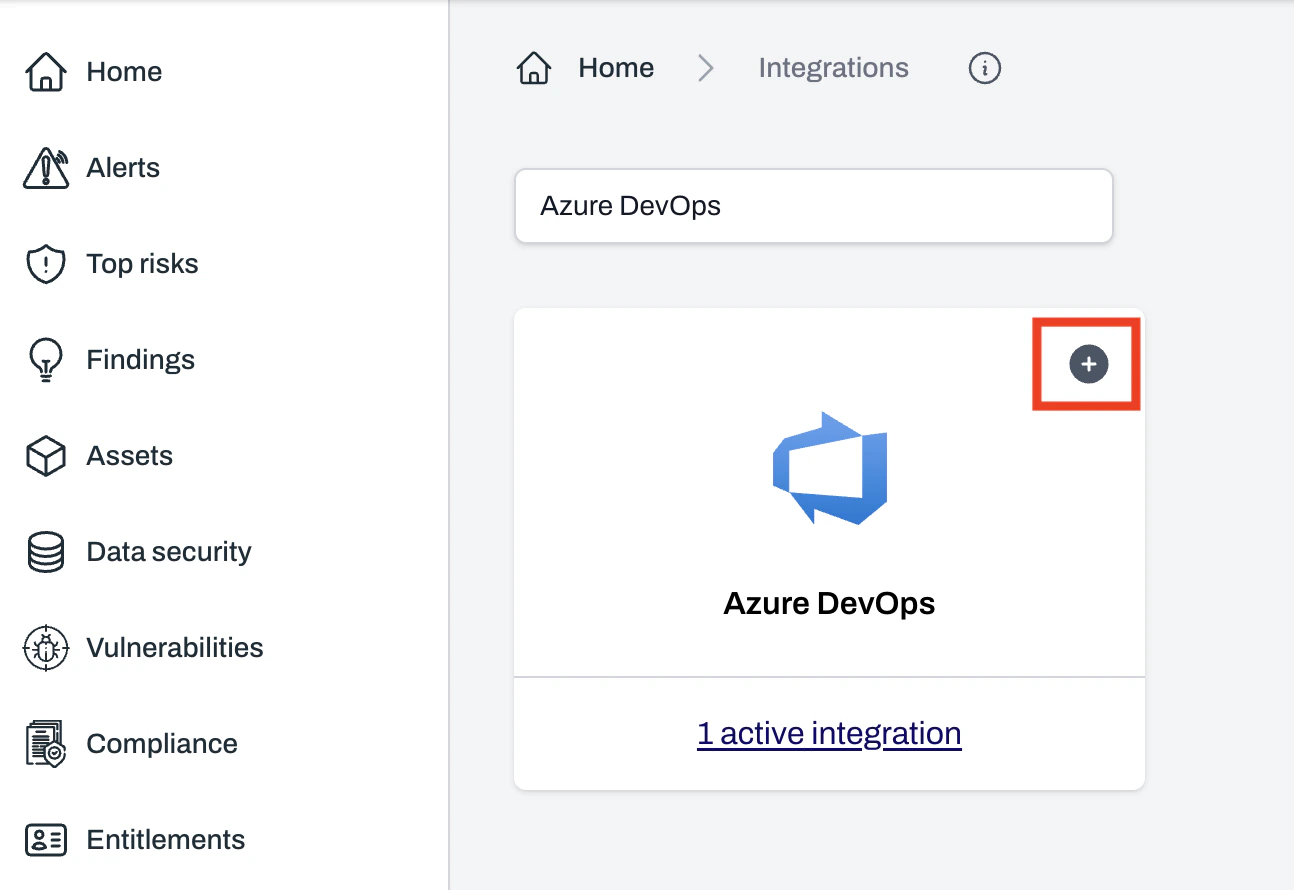The height and width of the screenshot is (890, 1294).
Task: Open the Findings lightbulb icon
Action: [45, 359]
